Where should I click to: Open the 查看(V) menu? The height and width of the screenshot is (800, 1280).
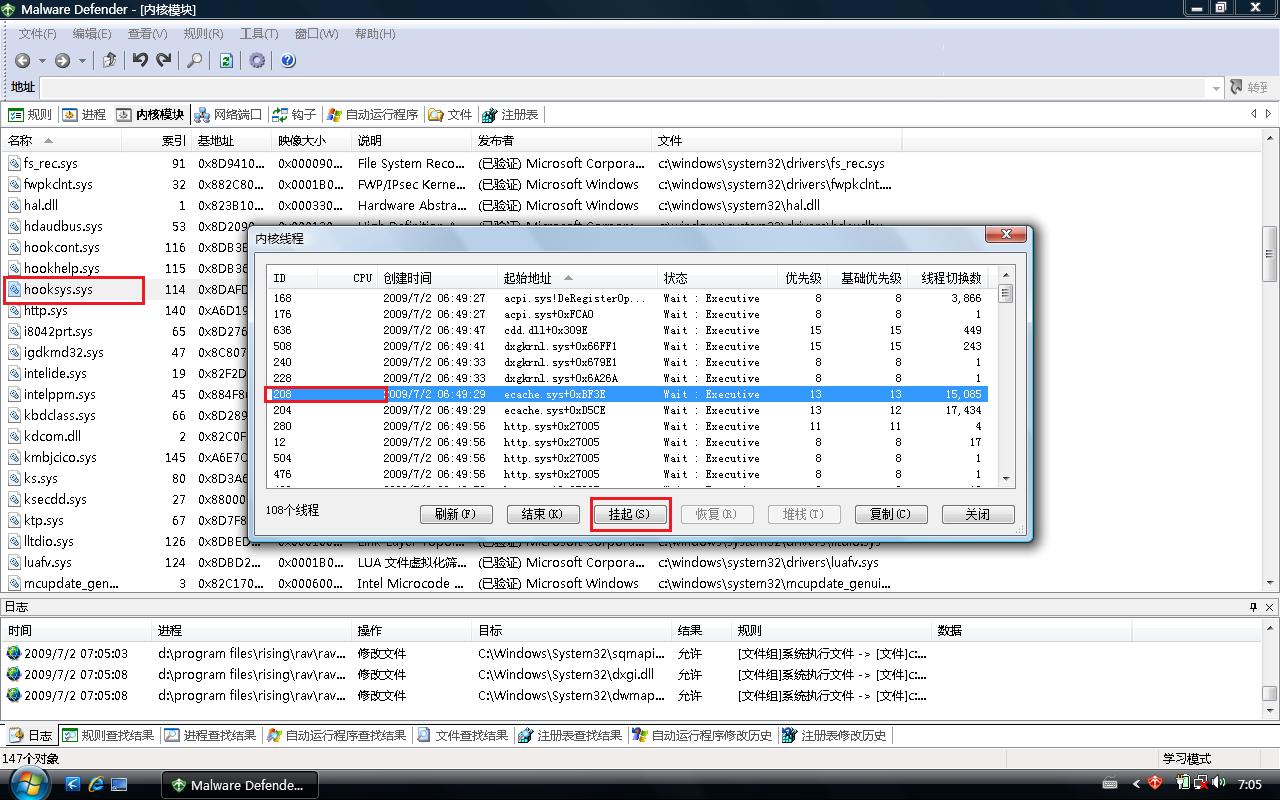pyautogui.click(x=148, y=33)
